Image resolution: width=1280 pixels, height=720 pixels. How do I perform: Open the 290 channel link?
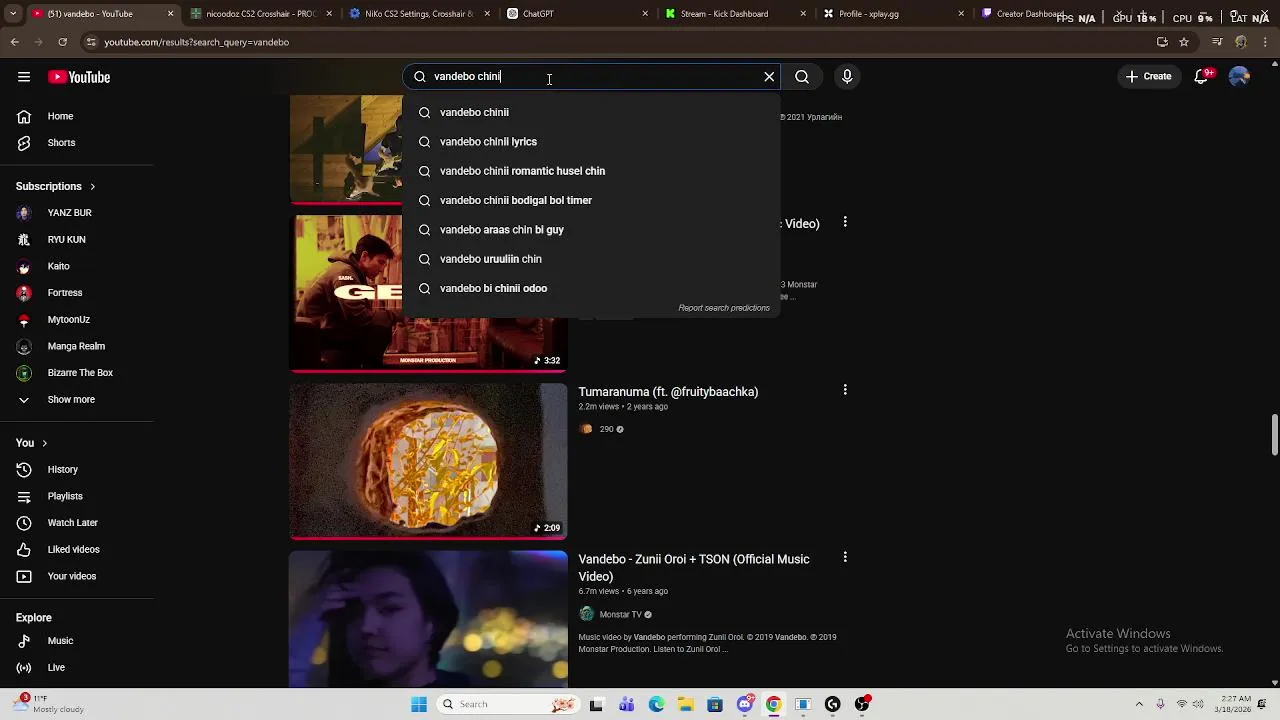click(606, 429)
